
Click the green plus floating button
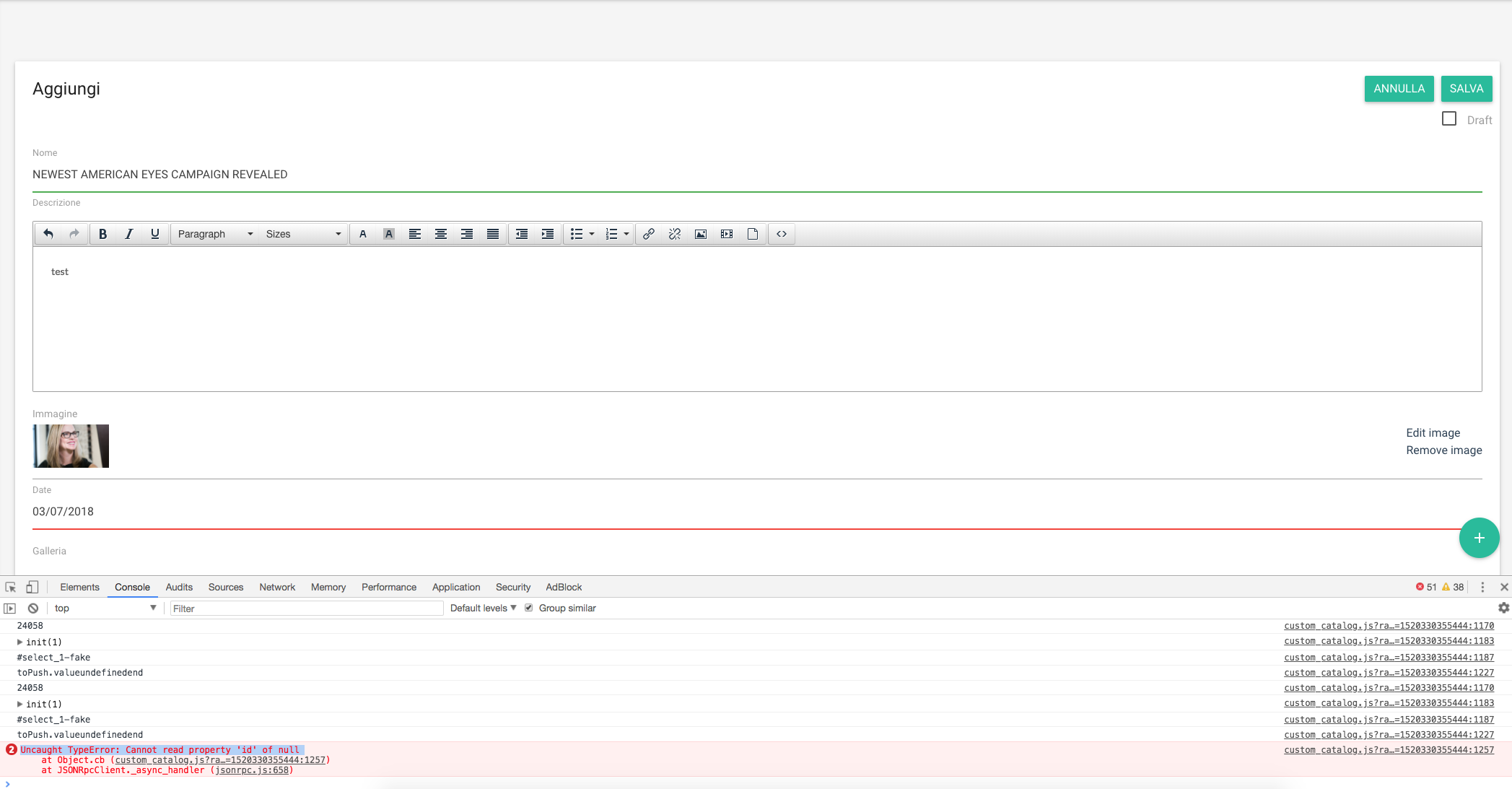point(1479,538)
